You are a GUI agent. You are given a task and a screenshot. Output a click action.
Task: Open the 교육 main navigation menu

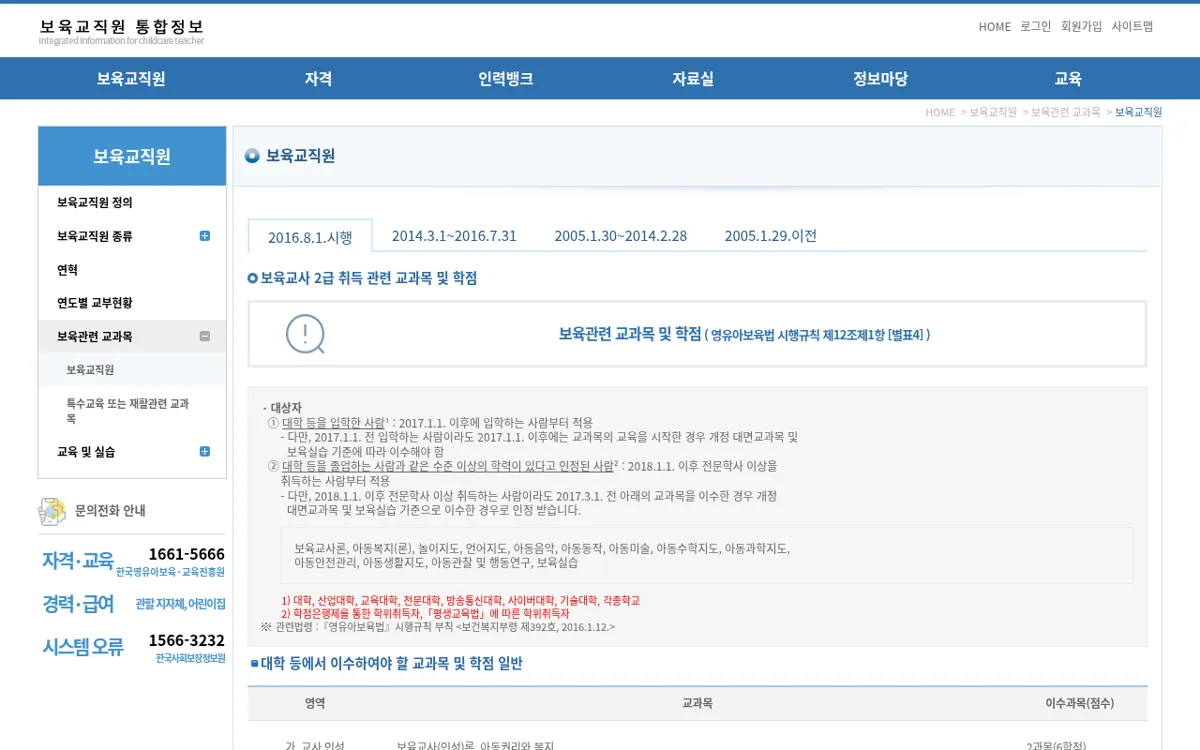[x=1068, y=79]
